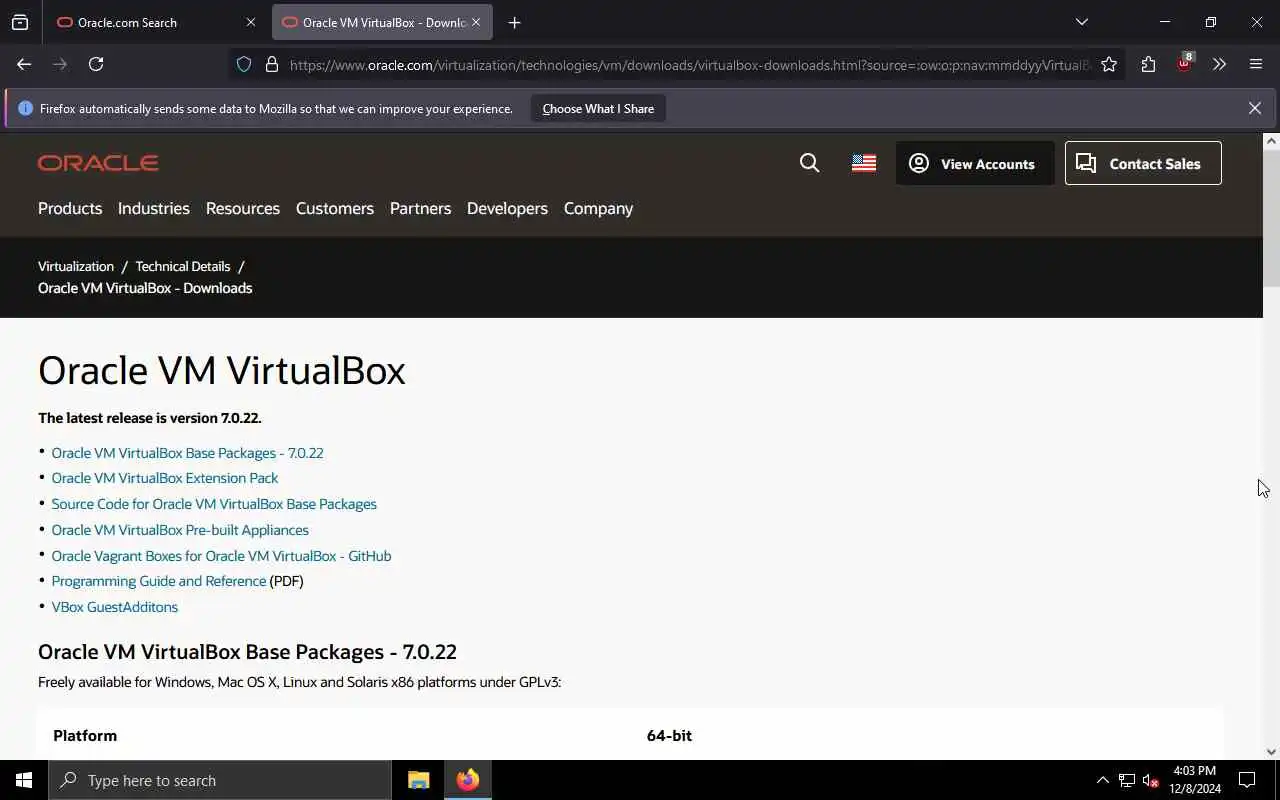Open the Company menu

click(598, 208)
